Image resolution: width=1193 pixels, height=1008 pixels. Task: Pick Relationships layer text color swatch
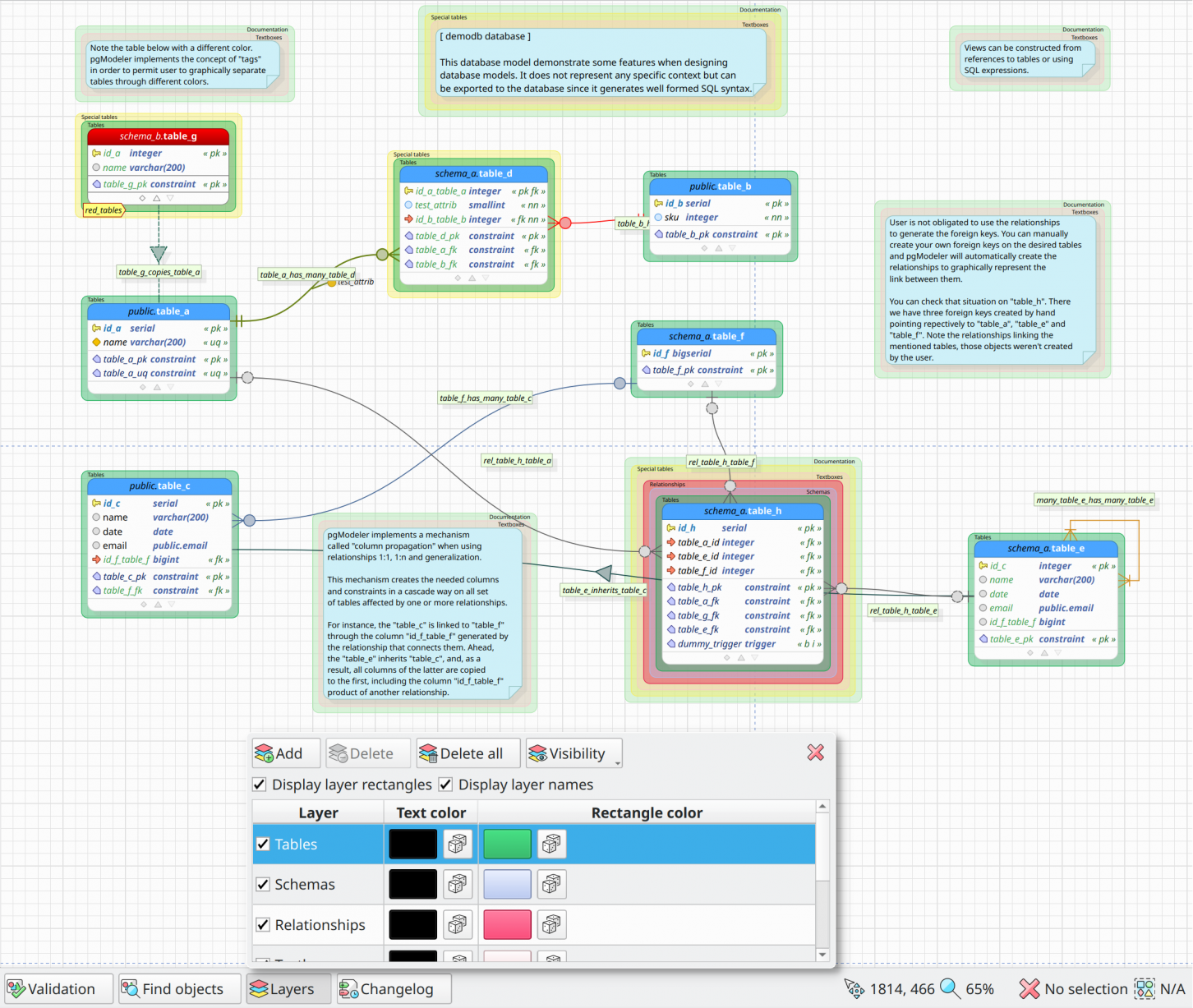tap(412, 924)
